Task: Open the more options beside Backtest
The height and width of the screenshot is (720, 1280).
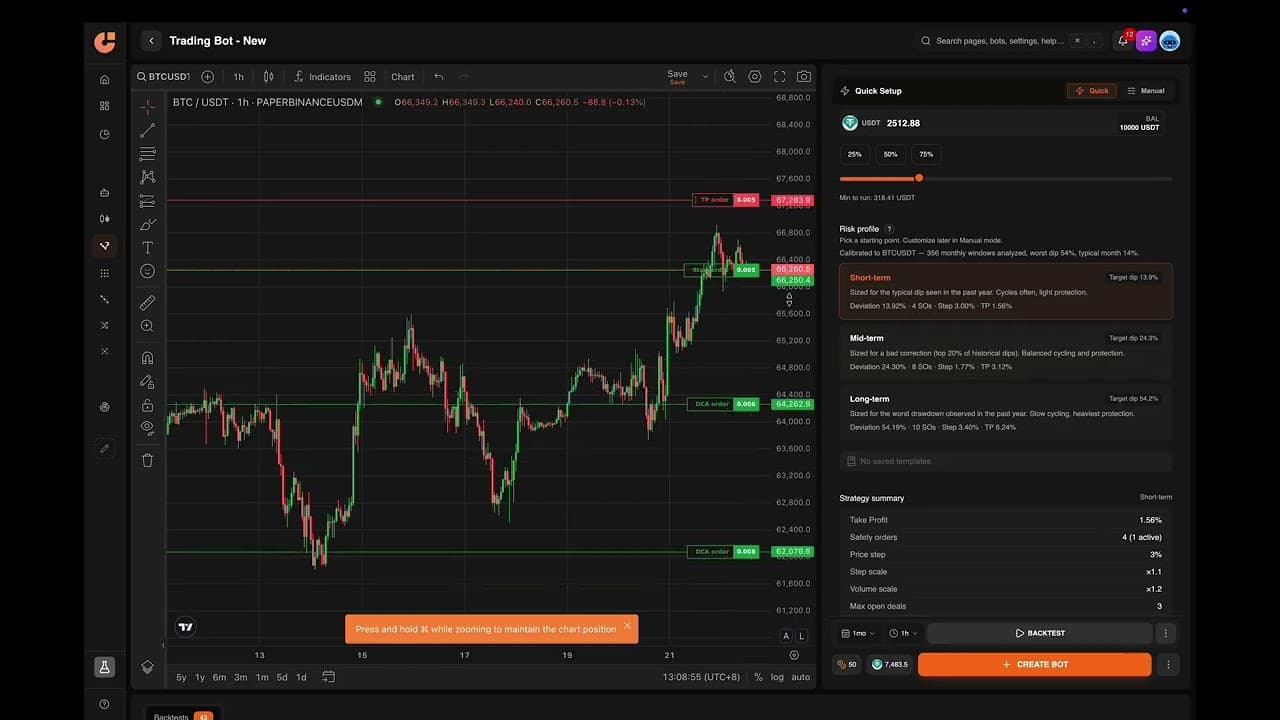Action: pos(1165,633)
